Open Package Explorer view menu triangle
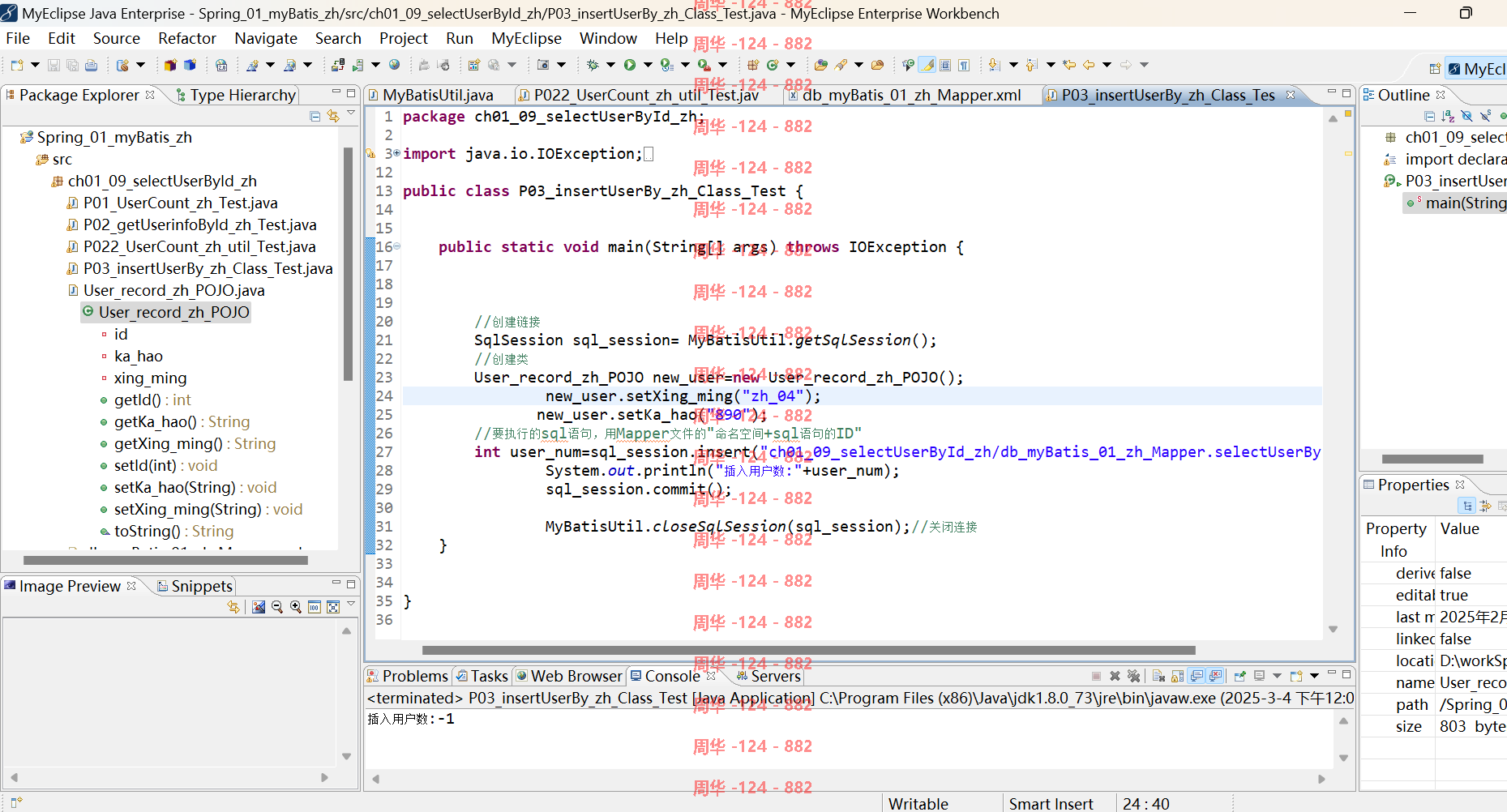Image resolution: width=1507 pixels, height=812 pixels. coord(351,113)
